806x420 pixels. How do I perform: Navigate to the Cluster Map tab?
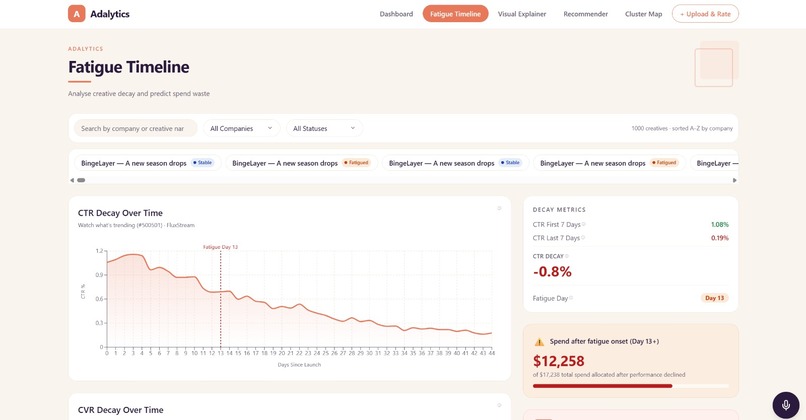[x=644, y=14]
